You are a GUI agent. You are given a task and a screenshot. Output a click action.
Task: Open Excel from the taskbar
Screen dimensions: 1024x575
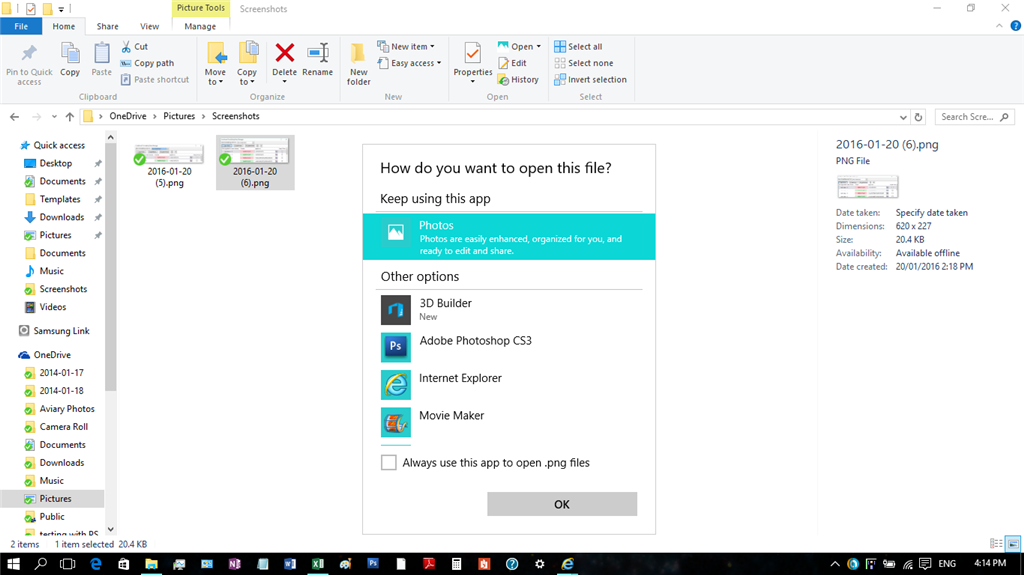[x=318, y=563]
